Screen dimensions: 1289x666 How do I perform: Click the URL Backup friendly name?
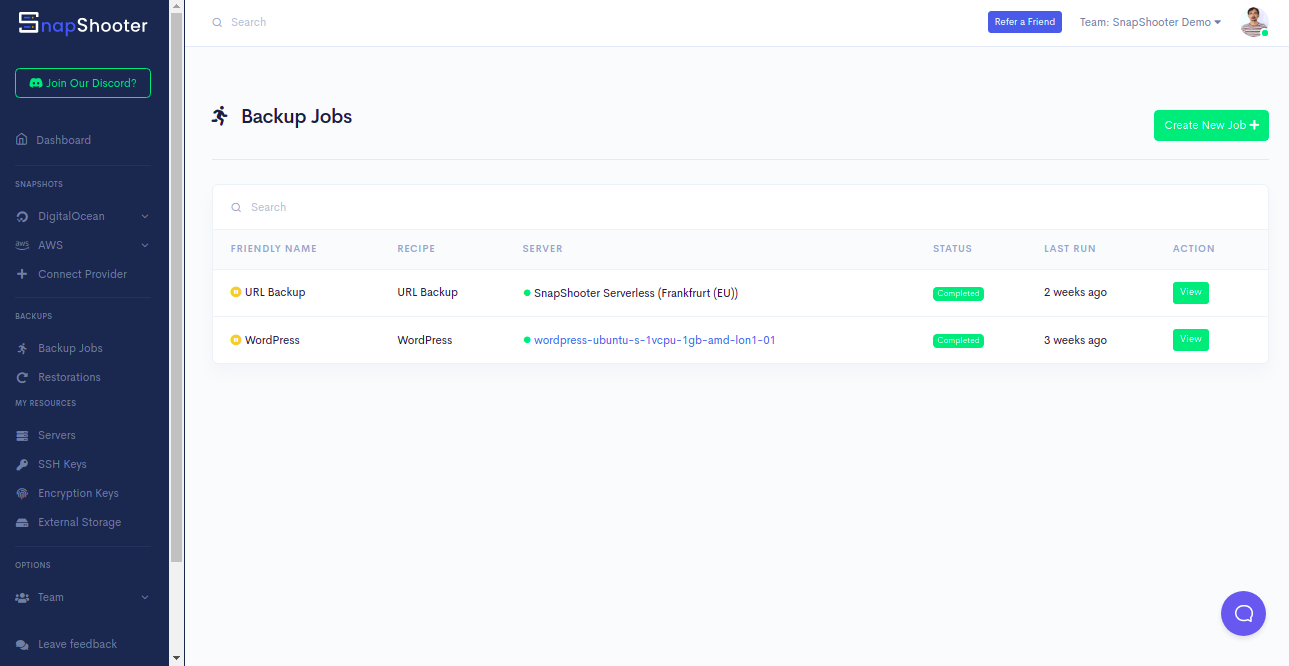coord(275,292)
